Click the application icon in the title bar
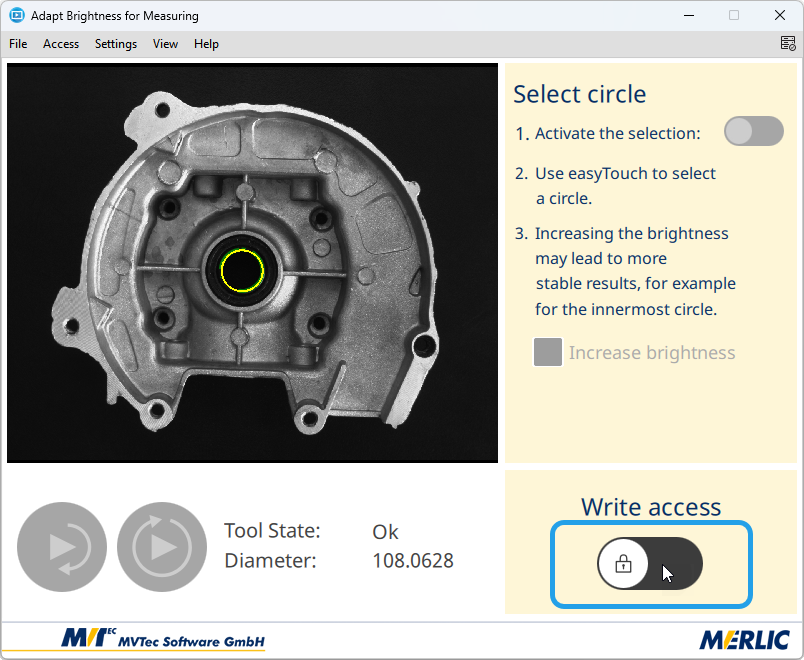The image size is (804, 660). (x=16, y=16)
